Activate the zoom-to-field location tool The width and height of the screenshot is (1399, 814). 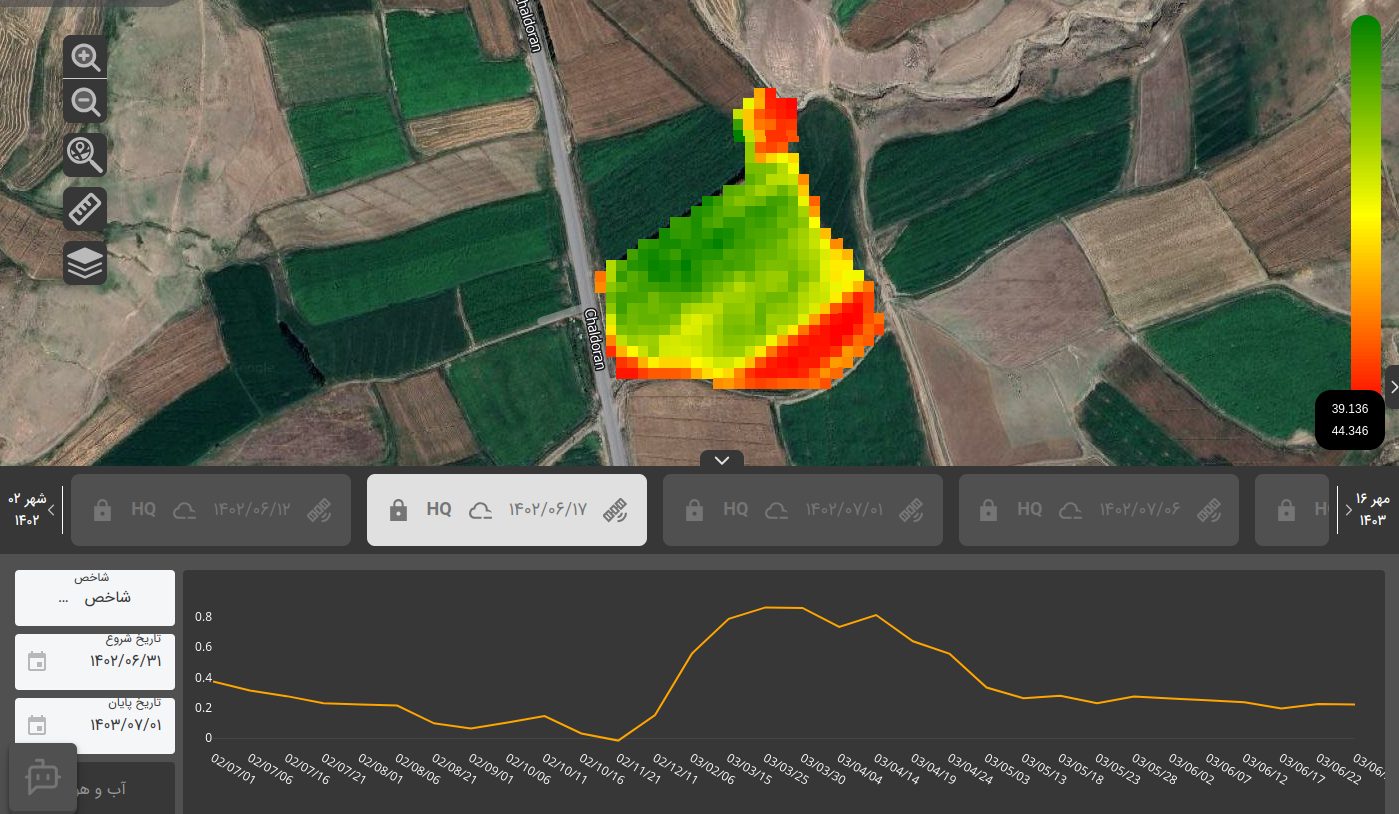pos(85,155)
